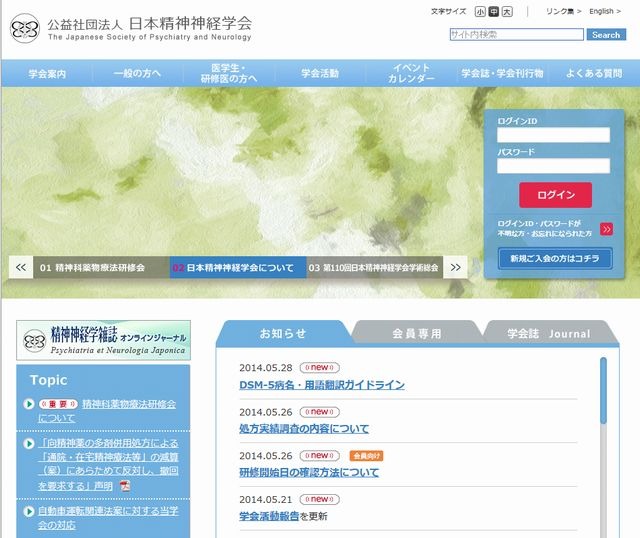Click 日本精神神経学会 site title text
Viewport: 640px width, 538px height.
pos(190,23)
